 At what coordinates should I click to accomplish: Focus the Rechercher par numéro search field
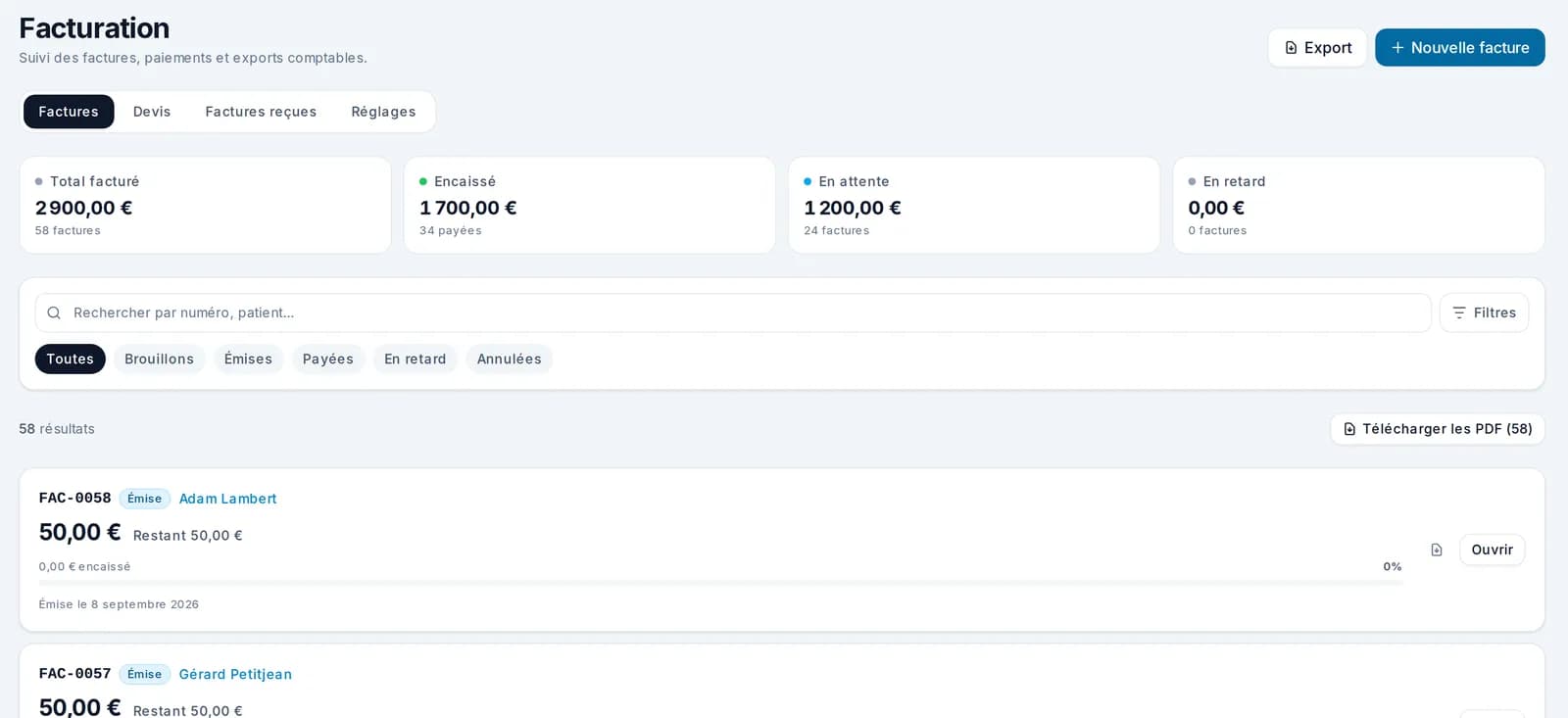[x=733, y=312]
